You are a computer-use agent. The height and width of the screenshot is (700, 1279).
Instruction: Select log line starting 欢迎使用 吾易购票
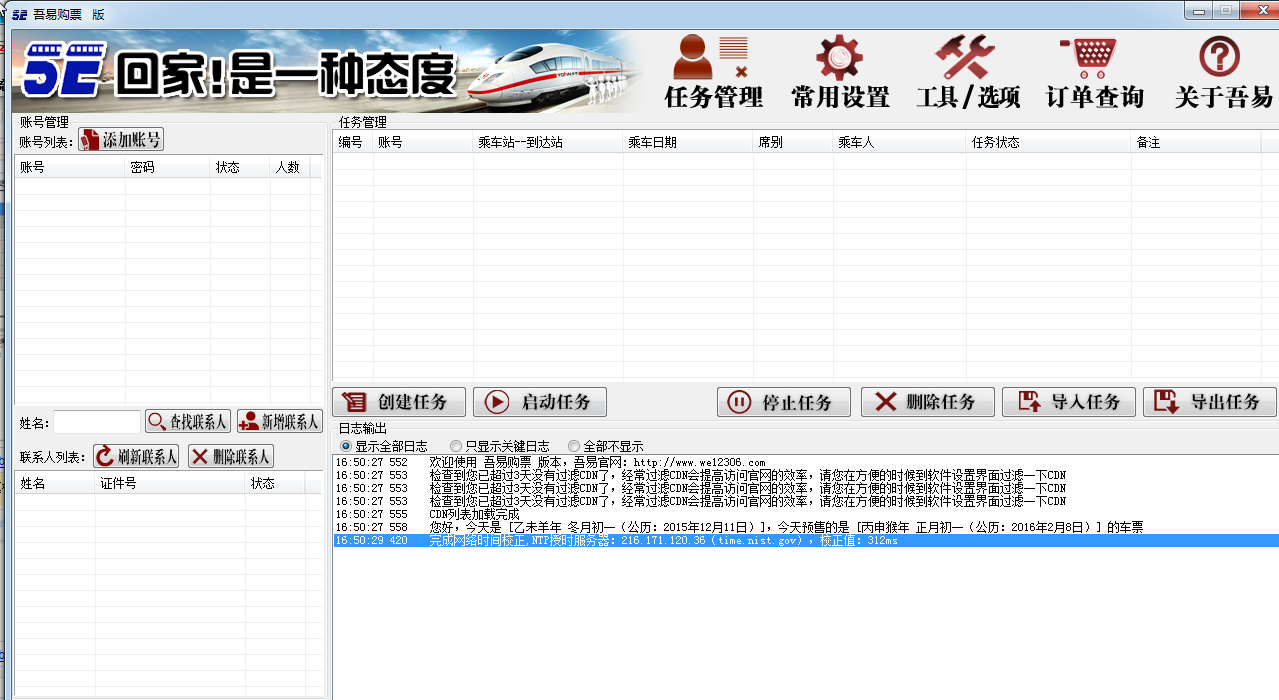click(x=805, y=462)
